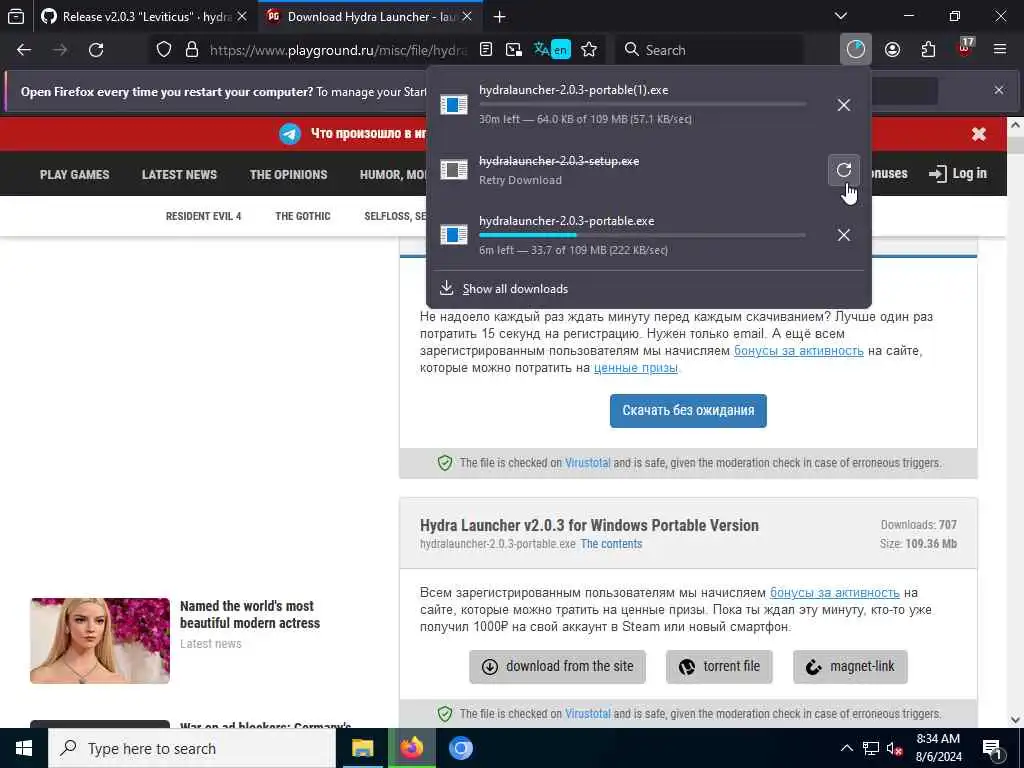The image size is (1024, 768).
Task: Go to THE GOTHIC section
Action: (x=302, y=216)
